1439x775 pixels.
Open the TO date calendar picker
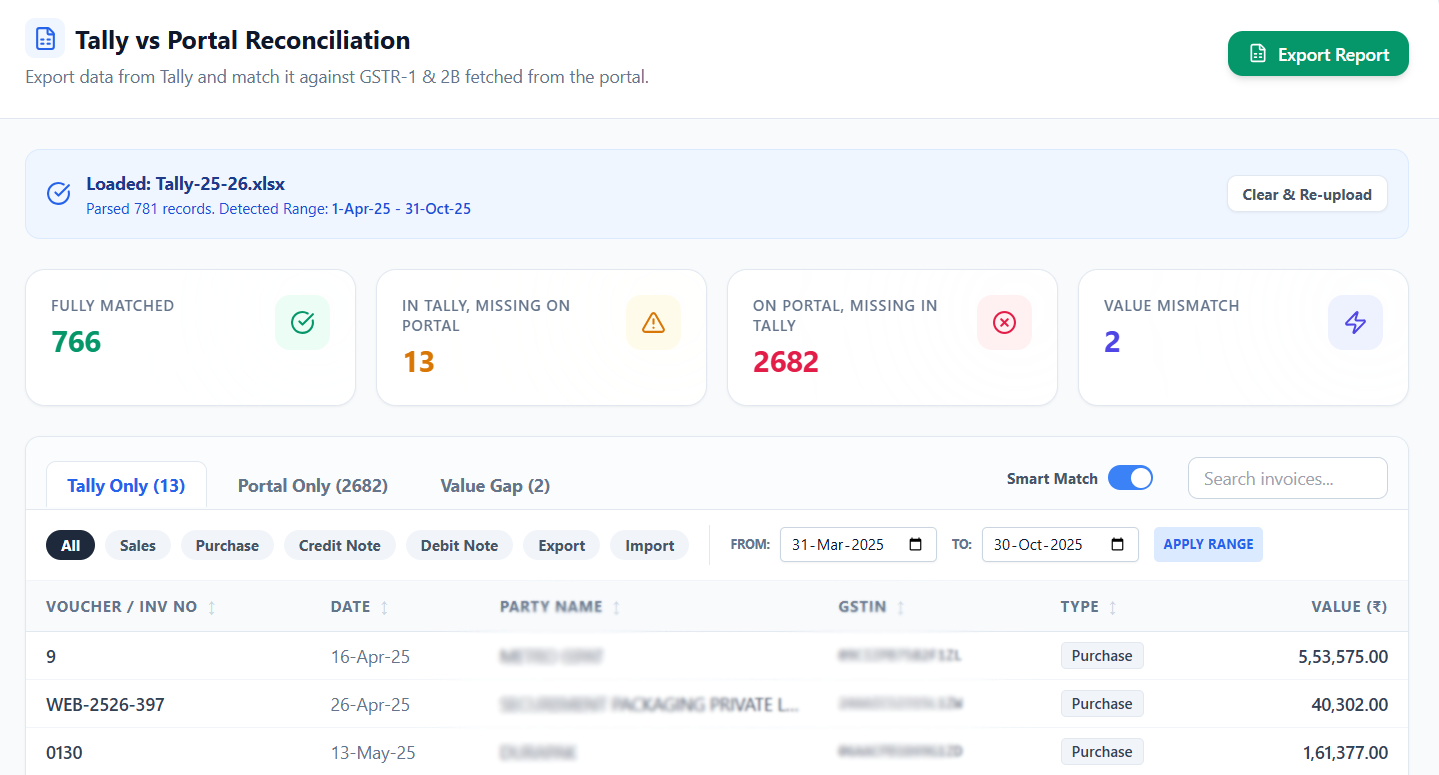[1117, 545]
